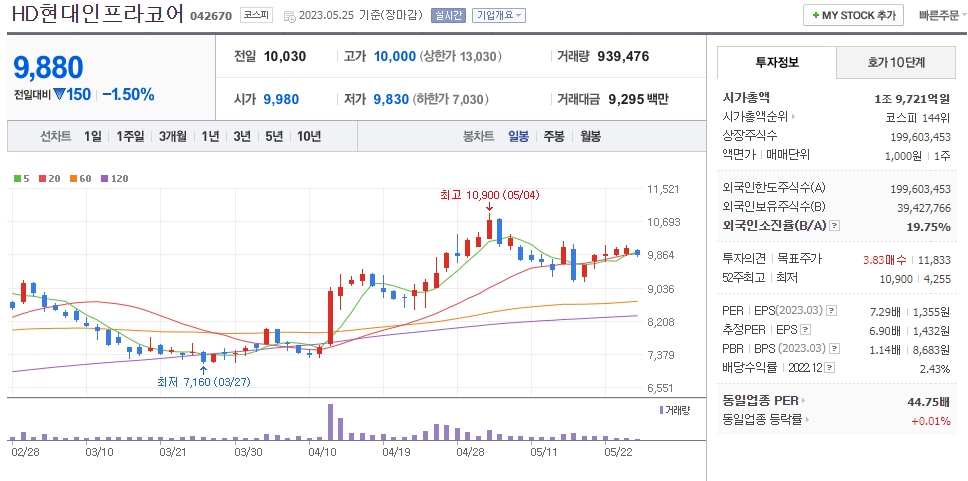Screen dimensions: 968x481
Task: Select the 주봉 candlestick chart
Action: (554, 136)
